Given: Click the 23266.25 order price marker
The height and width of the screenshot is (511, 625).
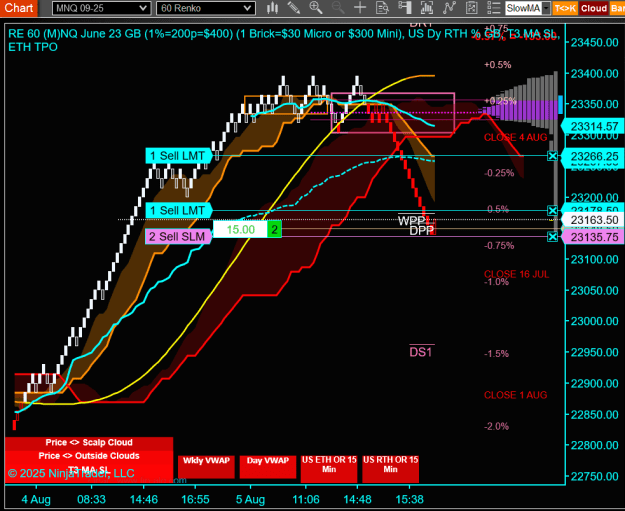Looking at the screenshot, I should 593,156.
